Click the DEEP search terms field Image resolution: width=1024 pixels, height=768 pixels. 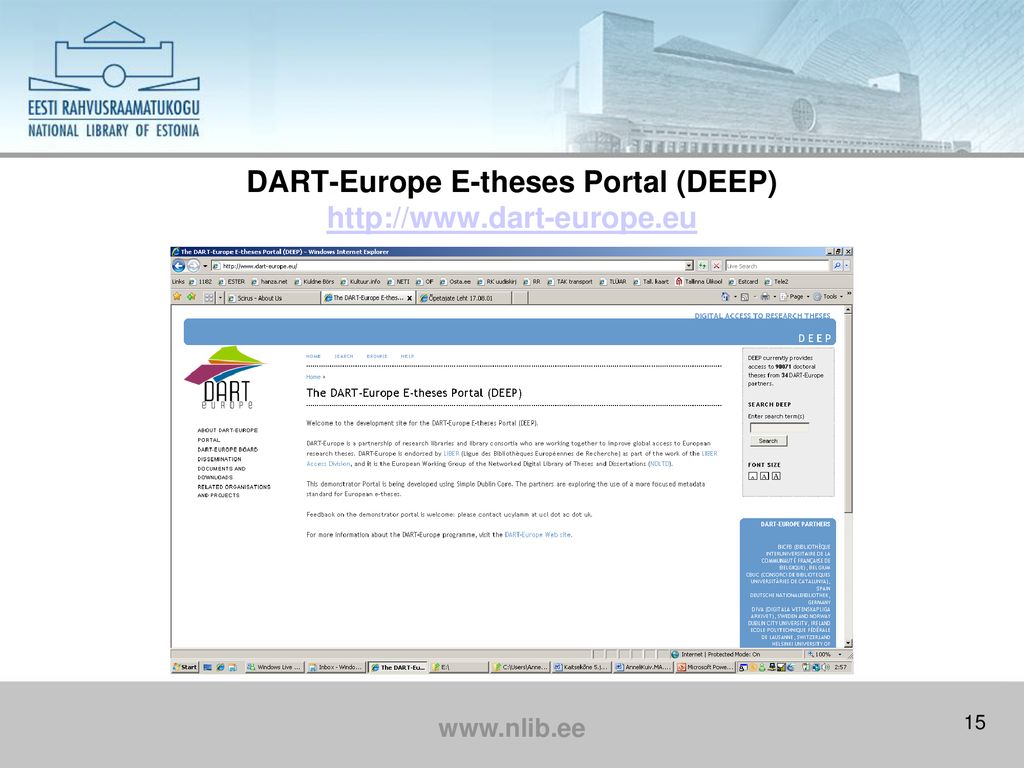coord(779,427)
